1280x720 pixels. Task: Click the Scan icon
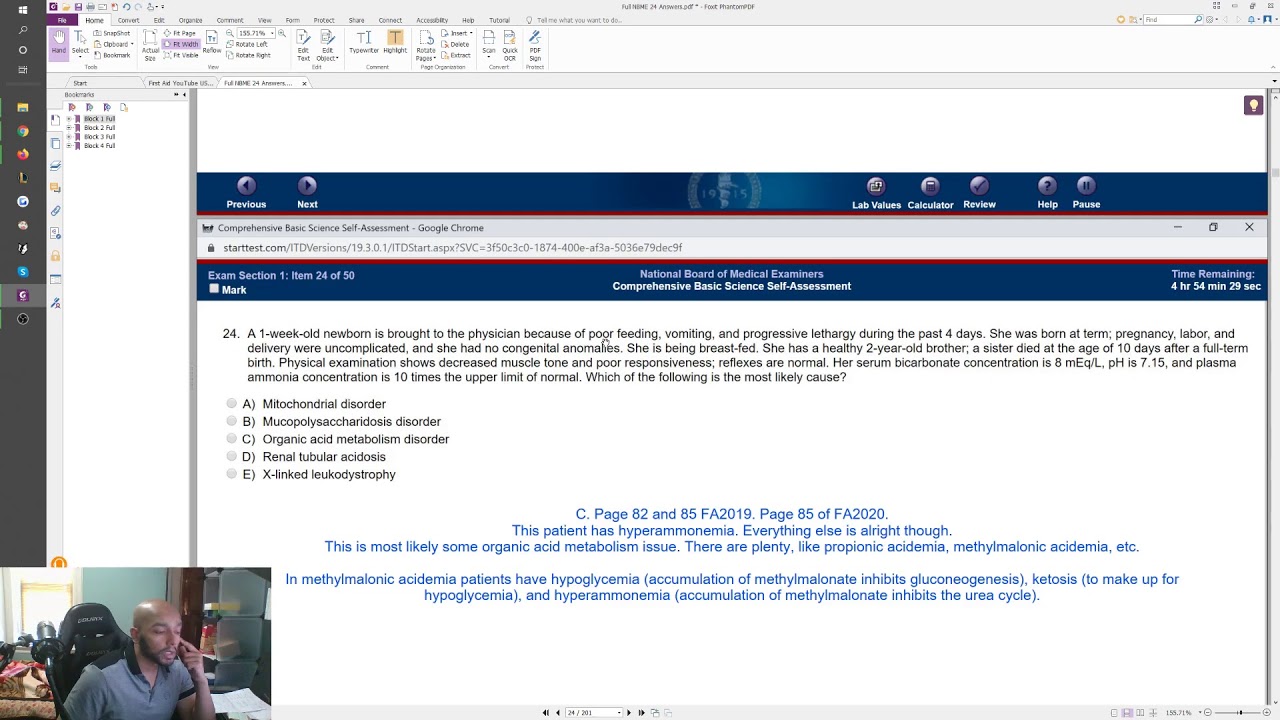[488, 42]
